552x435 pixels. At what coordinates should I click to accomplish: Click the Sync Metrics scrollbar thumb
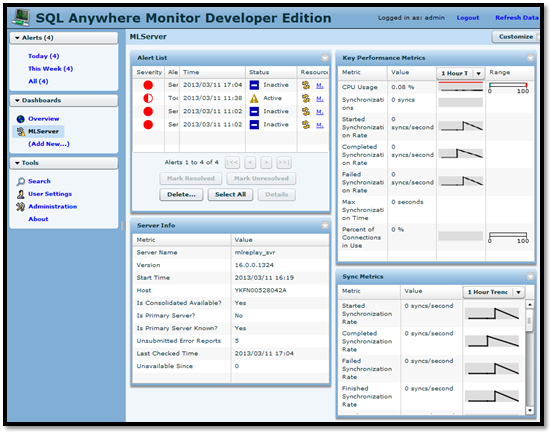point(529,320)
